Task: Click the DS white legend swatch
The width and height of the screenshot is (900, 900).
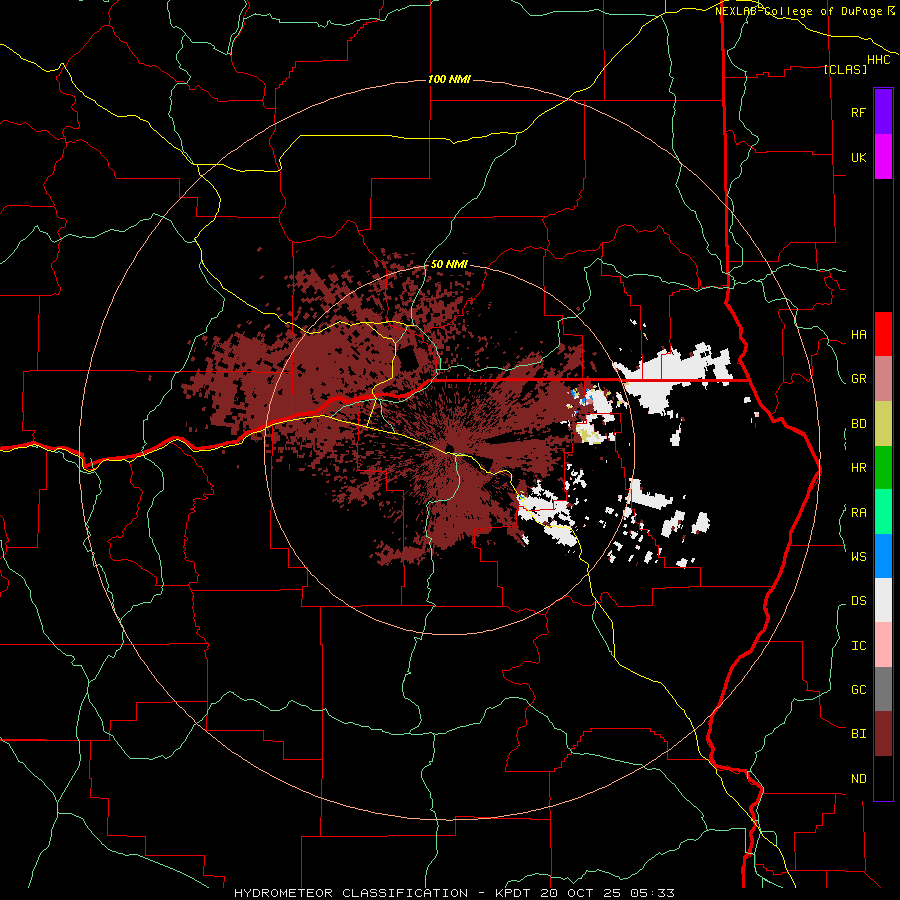Action: pyautogui.click(x=883, y=600)
